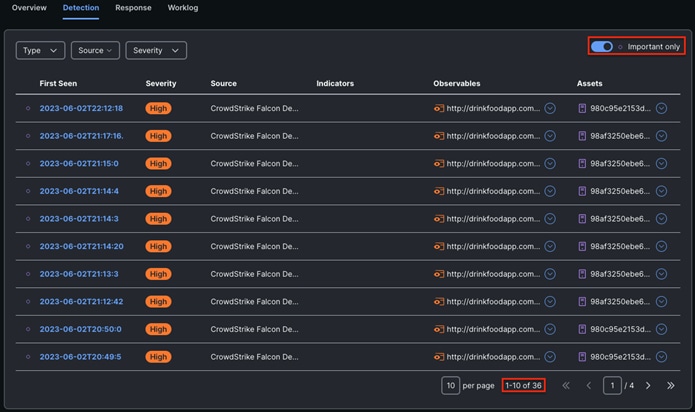This screenshot has width=695, height=412.
Task: Jump to the first page
Action: pos(566,385)
